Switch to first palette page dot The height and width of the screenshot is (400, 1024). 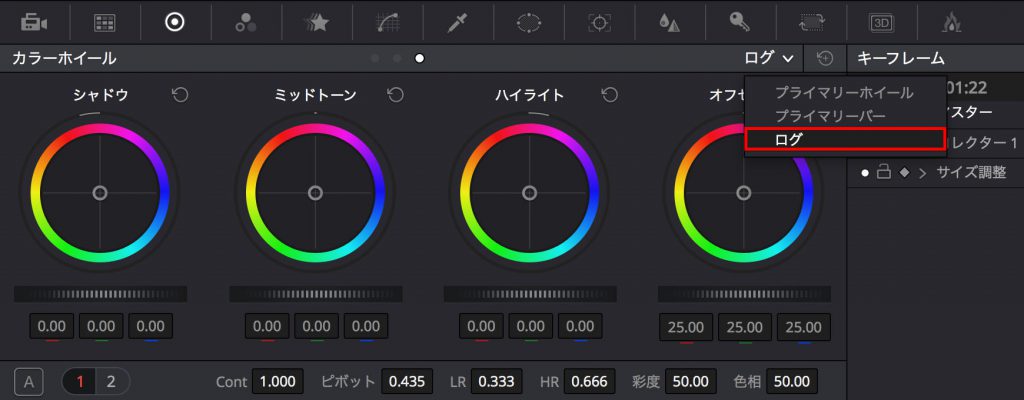point(376,58)
